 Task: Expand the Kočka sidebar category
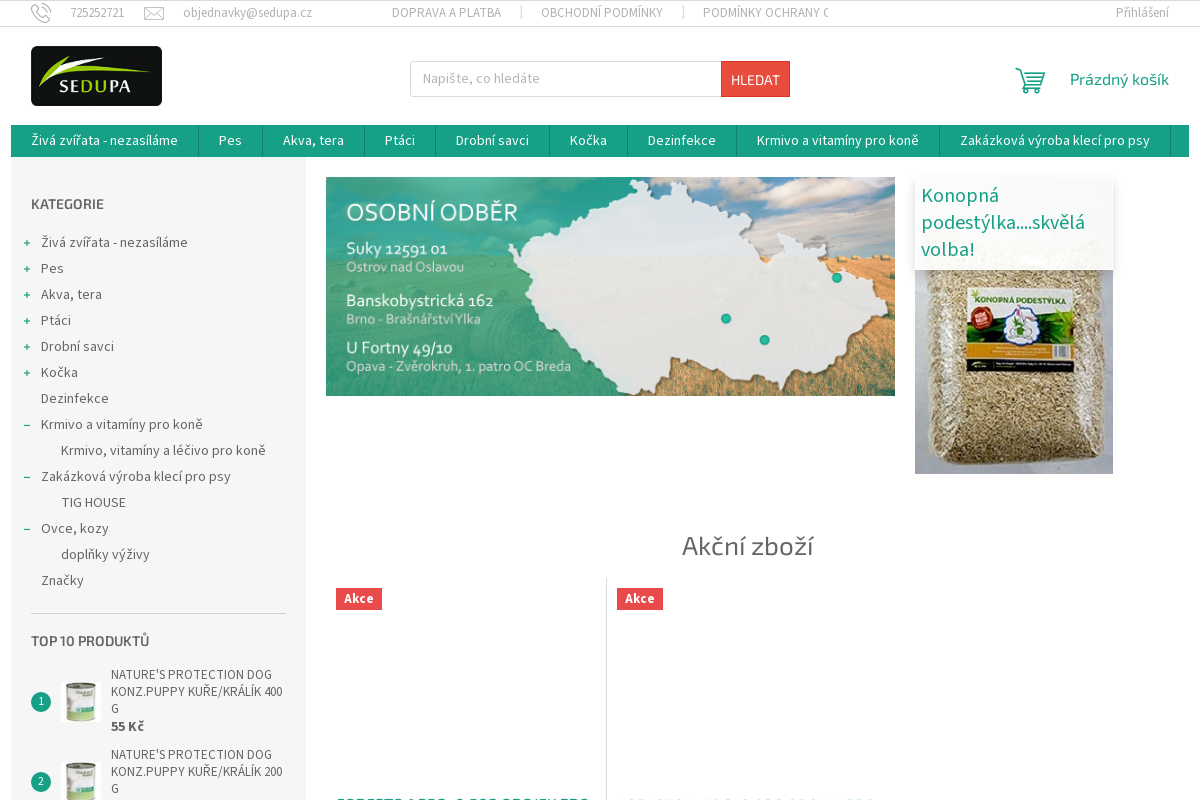(27, 373)
